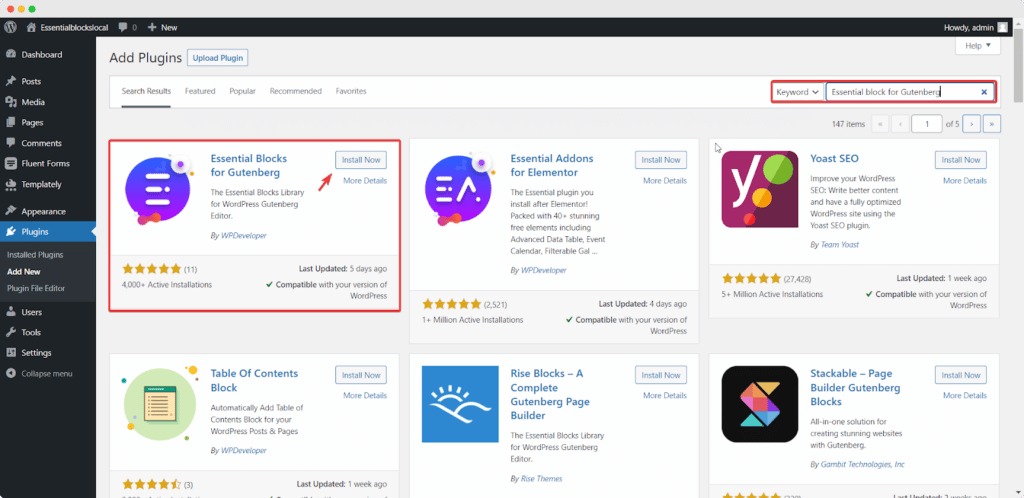1024x498 pixels.
Task: Clear the plugin search field with X
Action: [983, 92]
